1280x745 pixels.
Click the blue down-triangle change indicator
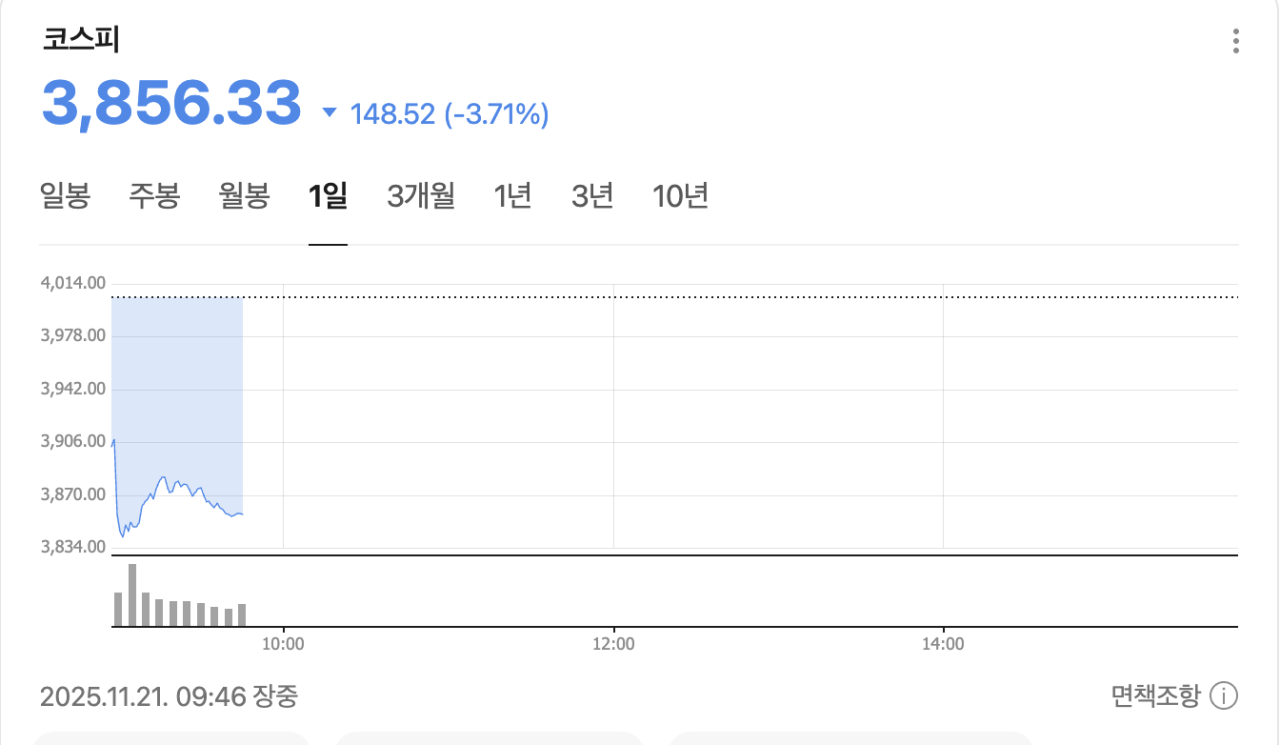coord(329,114)
